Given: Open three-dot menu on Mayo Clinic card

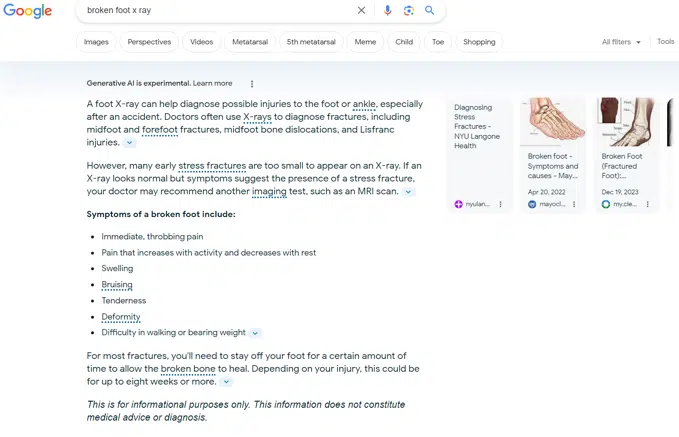Looking at the screenshot, I should pos(574,204).
